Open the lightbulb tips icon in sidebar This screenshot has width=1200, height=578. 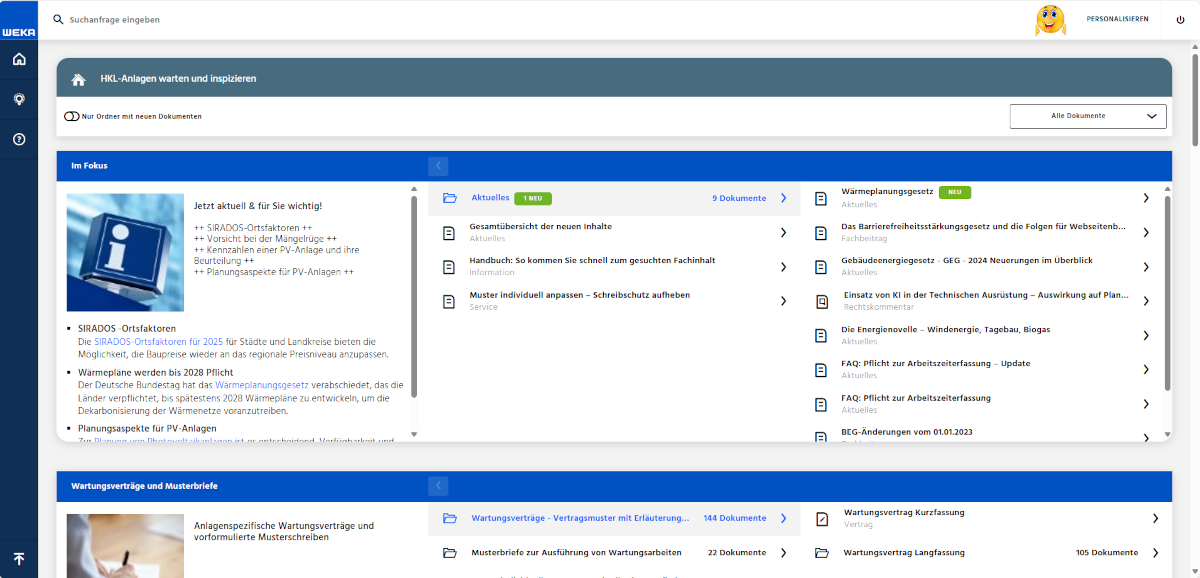[19, 99]
